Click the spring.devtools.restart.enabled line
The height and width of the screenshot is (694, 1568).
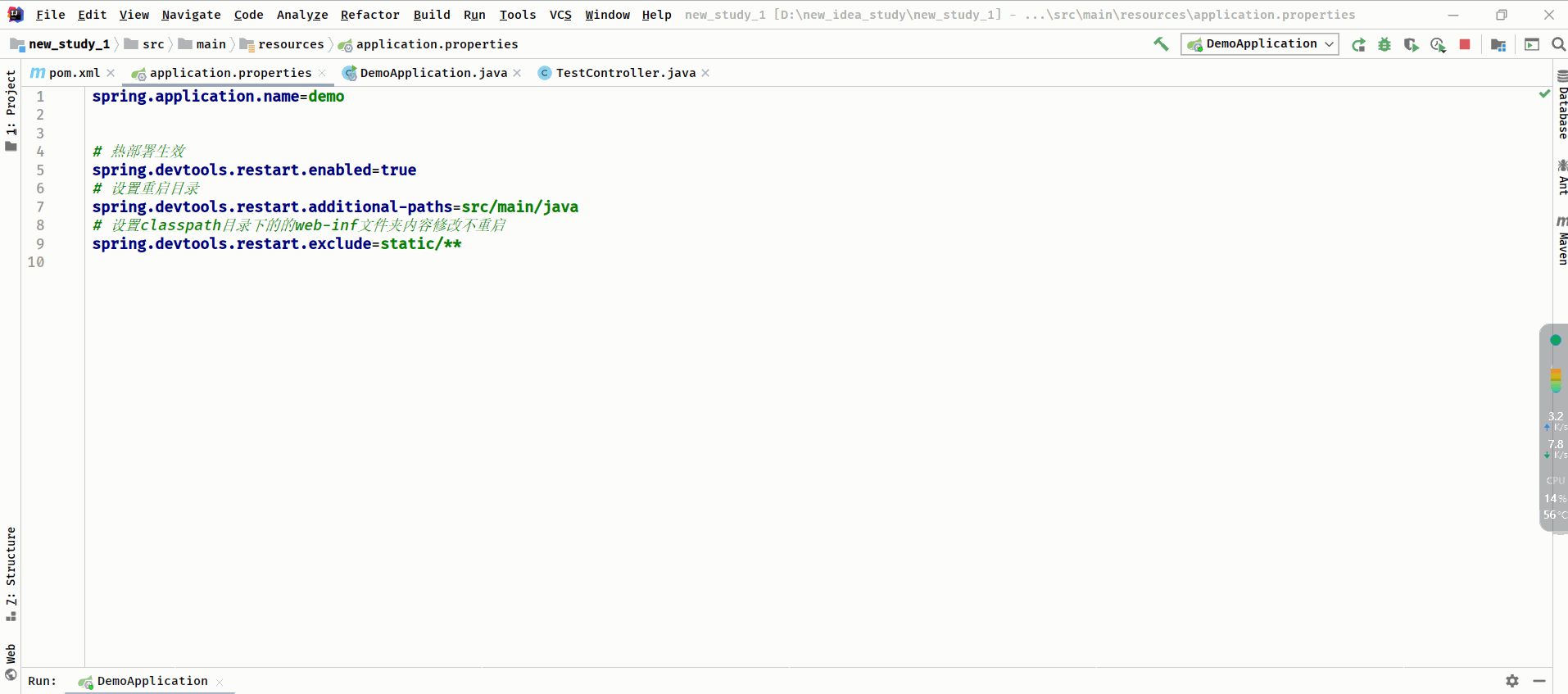(x=254, y=170)
